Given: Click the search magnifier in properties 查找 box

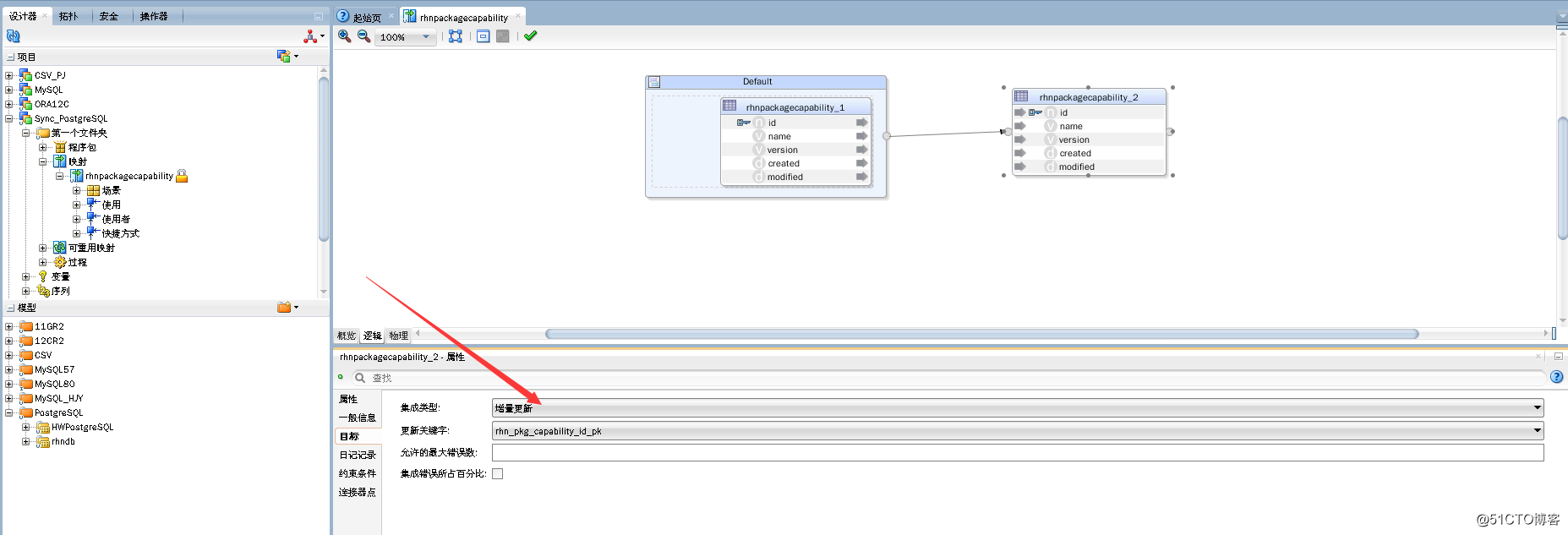Looking at the screenshot, I should coord(360,378).
